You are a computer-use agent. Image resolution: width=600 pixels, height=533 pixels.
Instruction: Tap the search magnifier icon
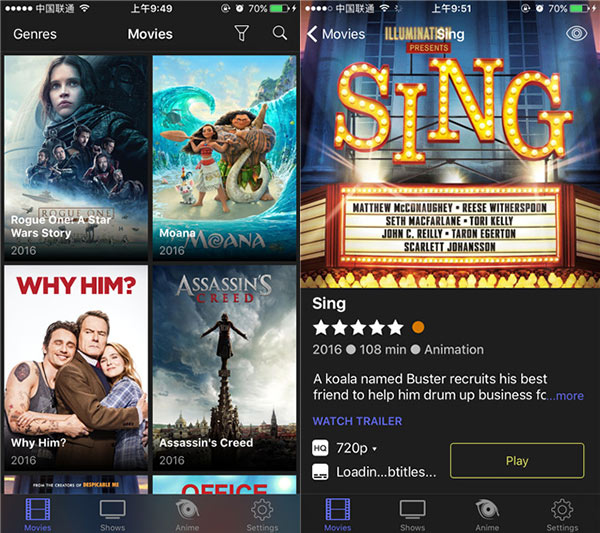point(280,33)
